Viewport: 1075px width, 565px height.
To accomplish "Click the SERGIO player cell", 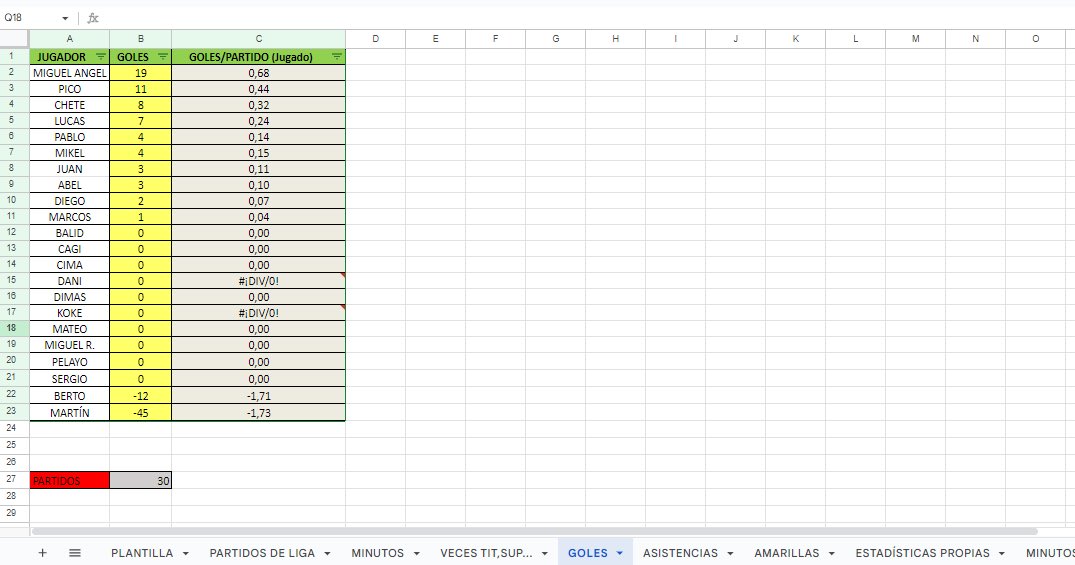I will (x=69, y=378).
